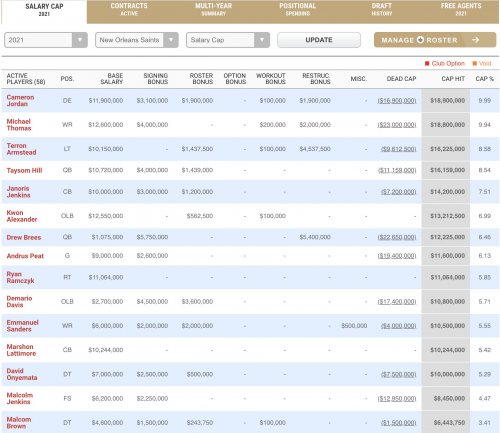
Task: Sort by POS. column header
Action: (x=67, y=79)
